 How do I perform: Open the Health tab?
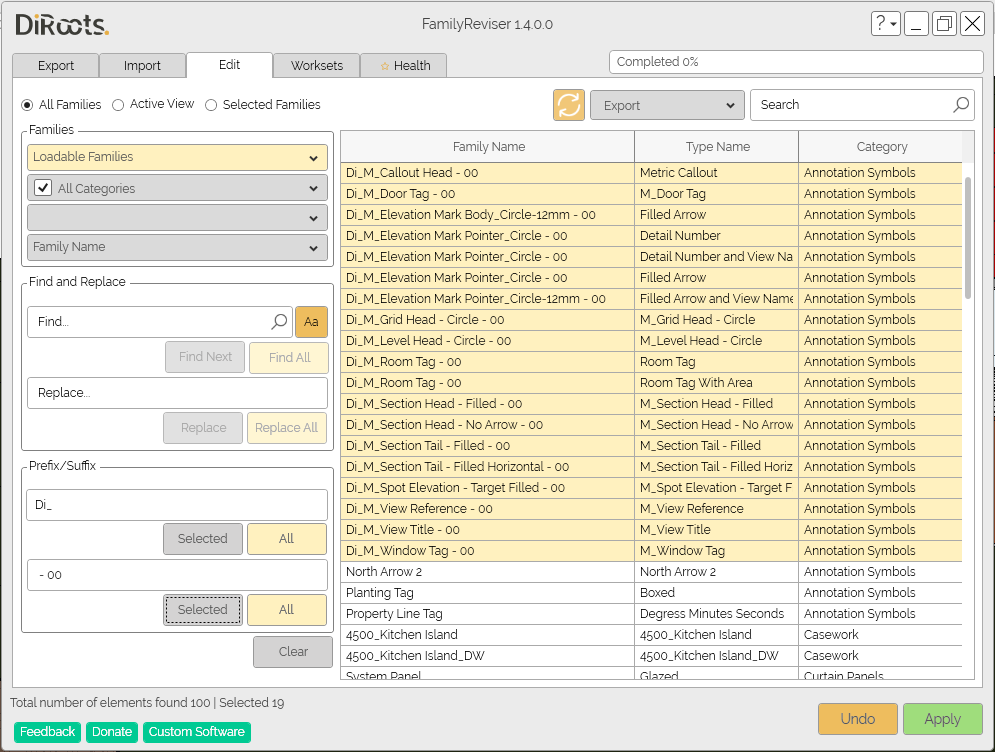[x=404, y=66]
